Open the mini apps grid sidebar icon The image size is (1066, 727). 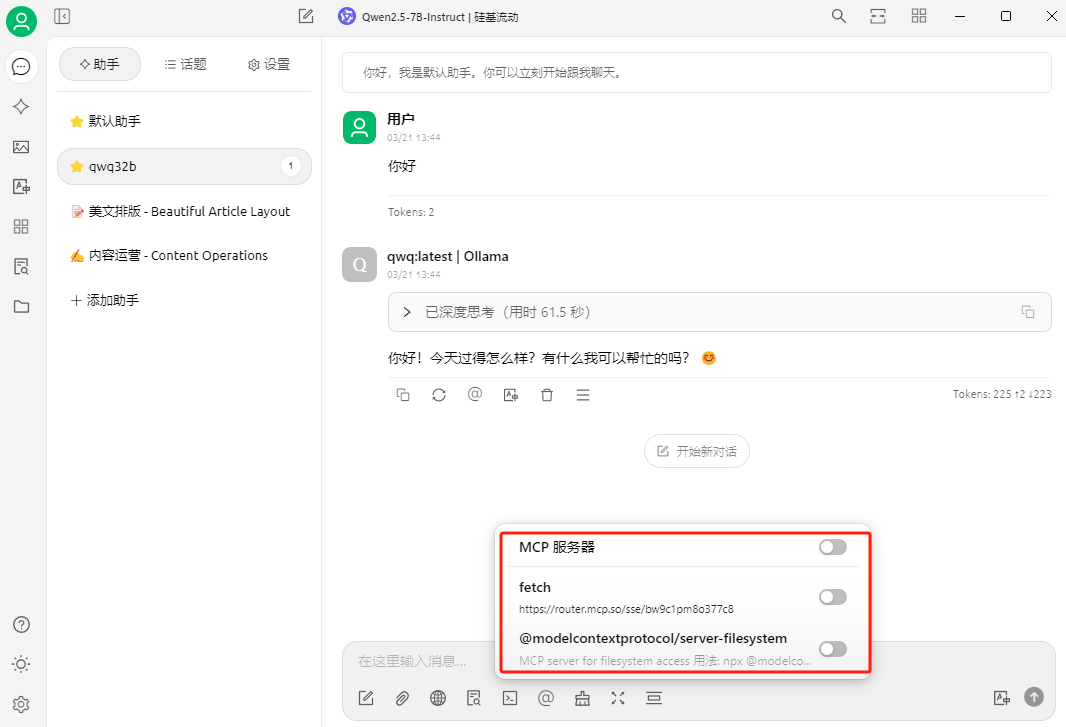[21, 226]
